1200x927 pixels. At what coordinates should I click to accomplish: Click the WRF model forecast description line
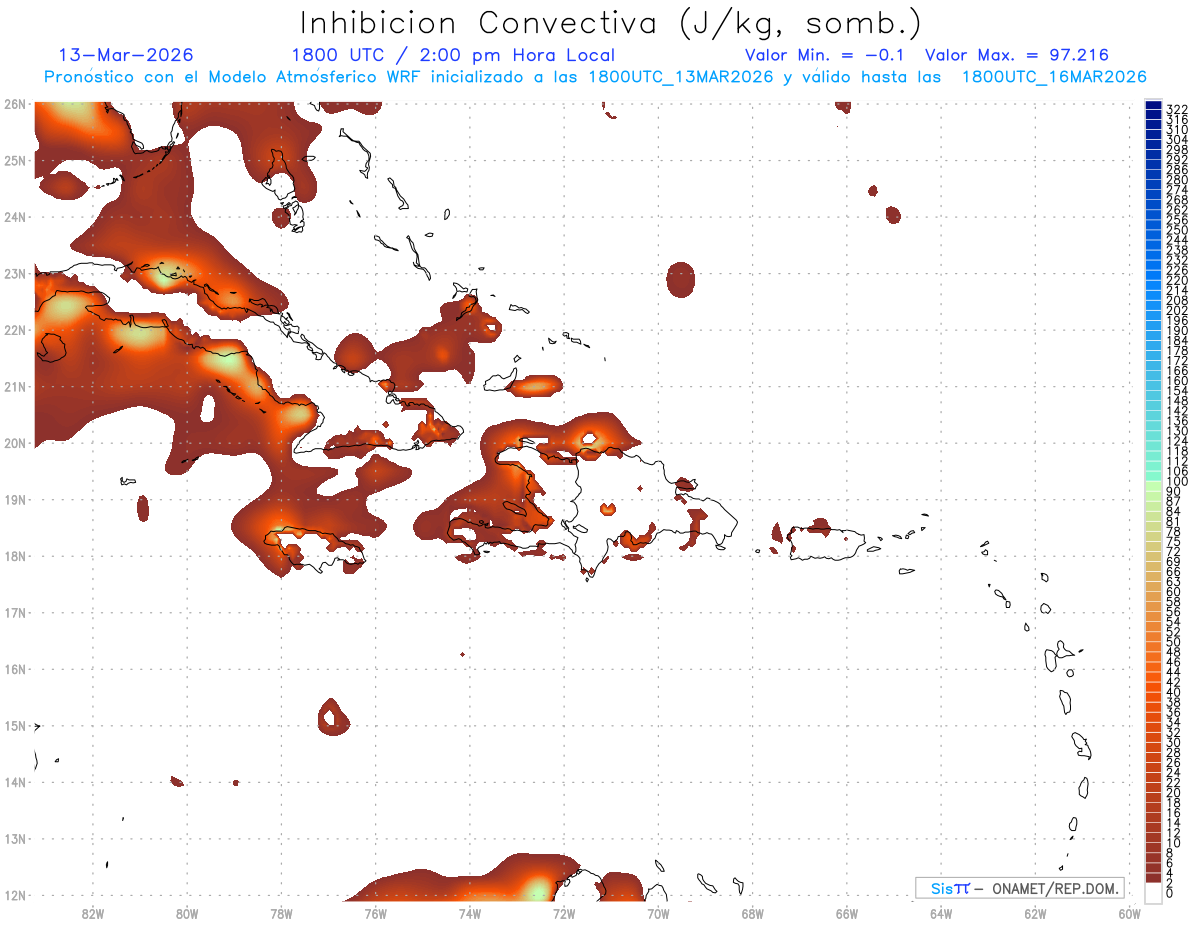595,77
